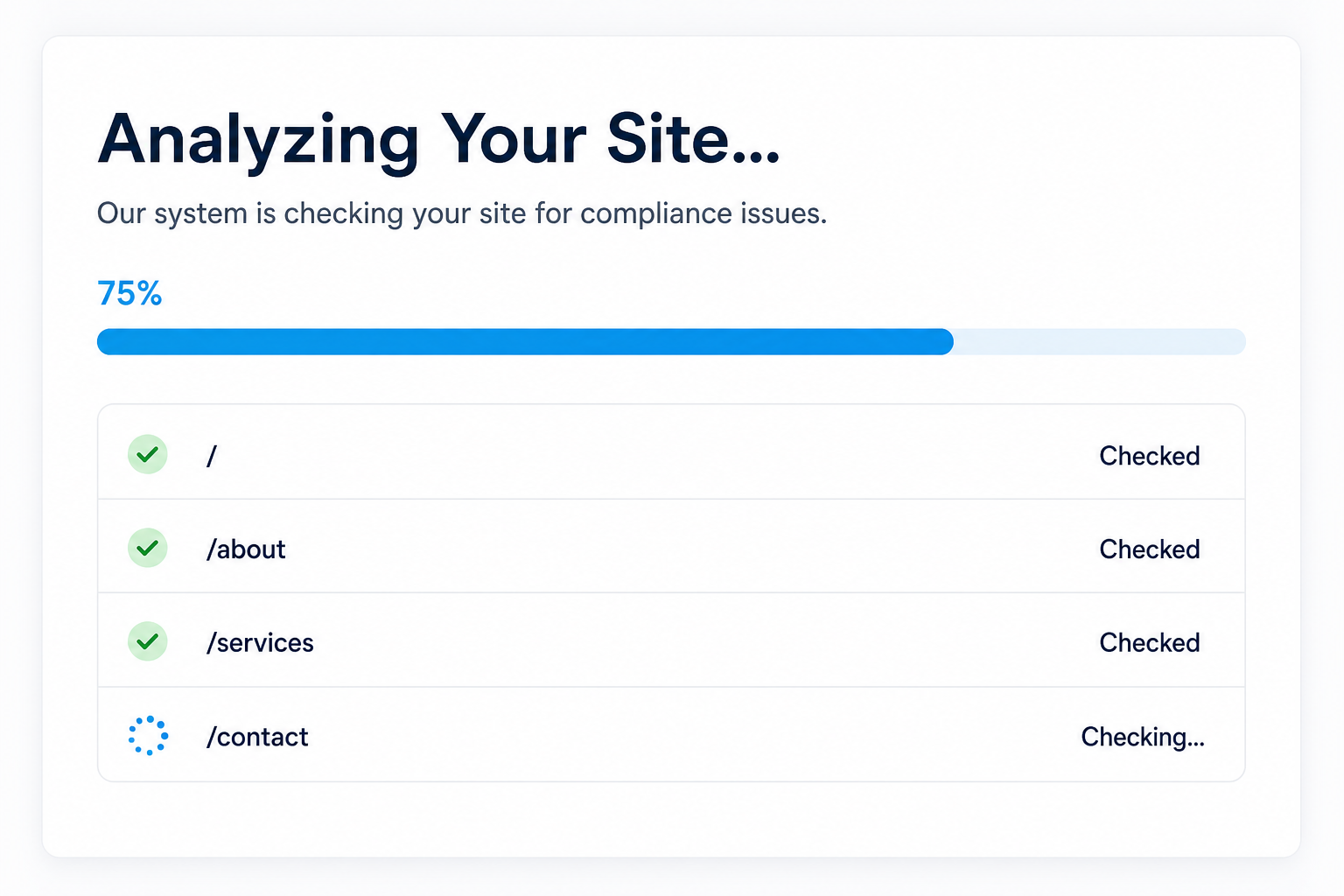Select the root "/" page path
This screenshot has height=896, width=1344.
click(212, 456)
